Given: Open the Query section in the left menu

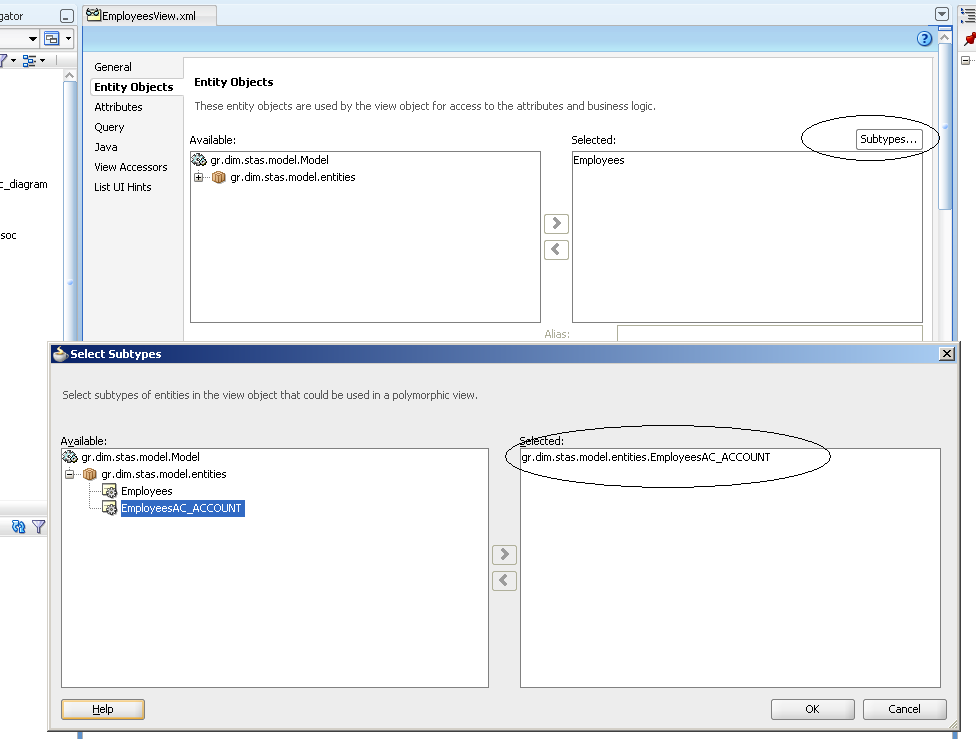Looking at the screenshot, I should pos(108,126).
